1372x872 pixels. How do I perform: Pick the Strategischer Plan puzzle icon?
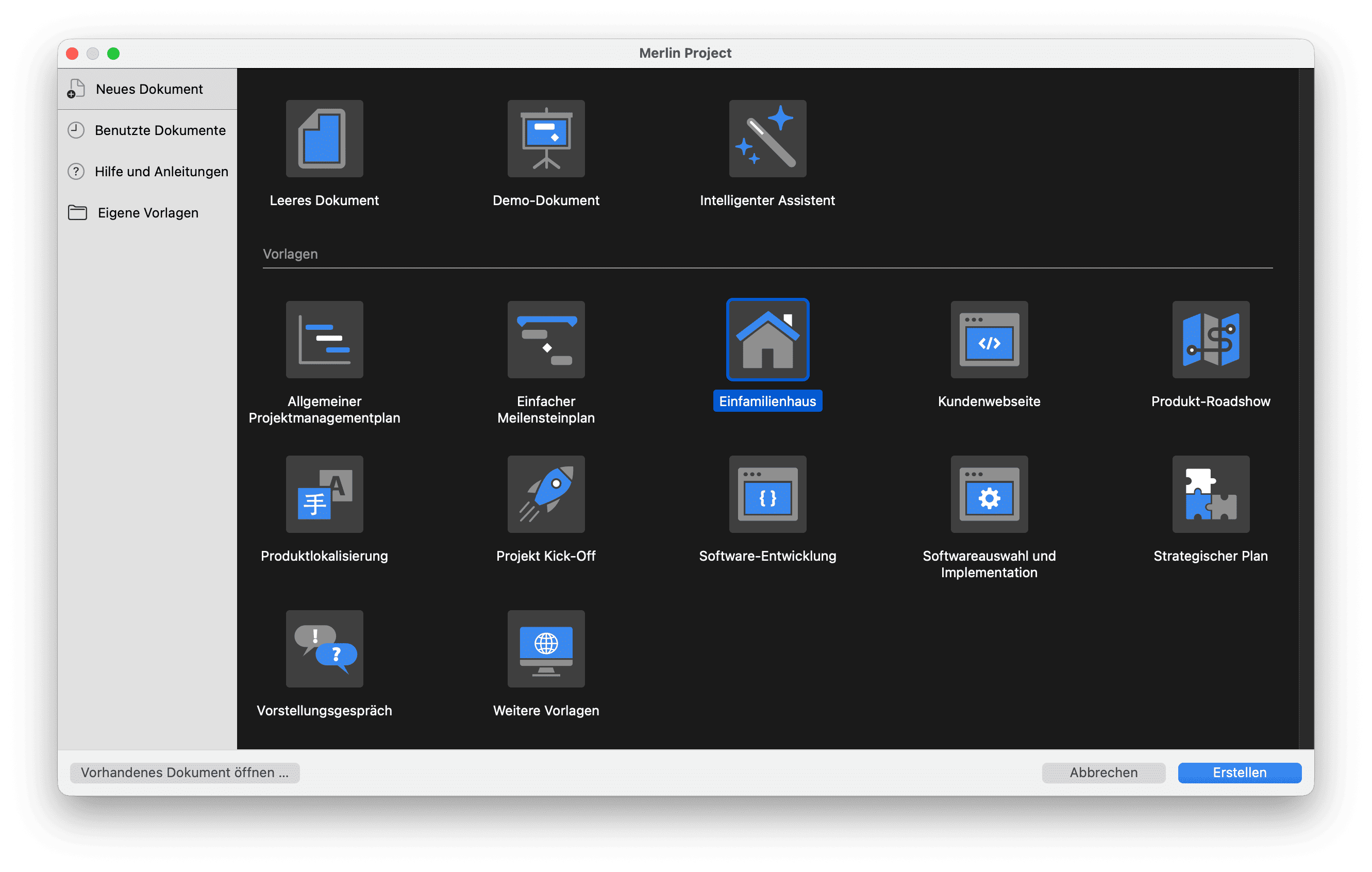1211,494
